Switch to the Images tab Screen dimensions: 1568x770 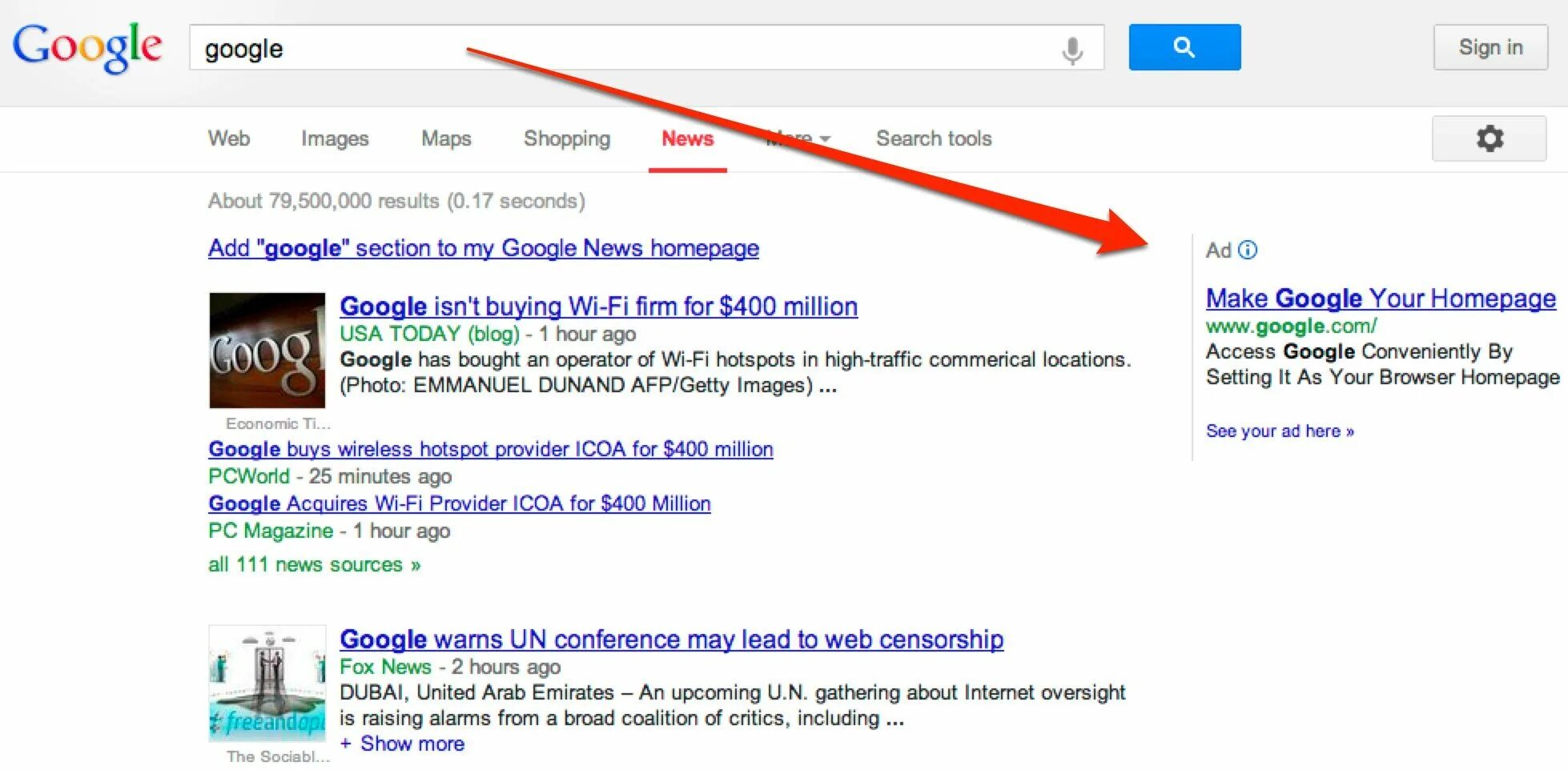(x=335, y=138)
